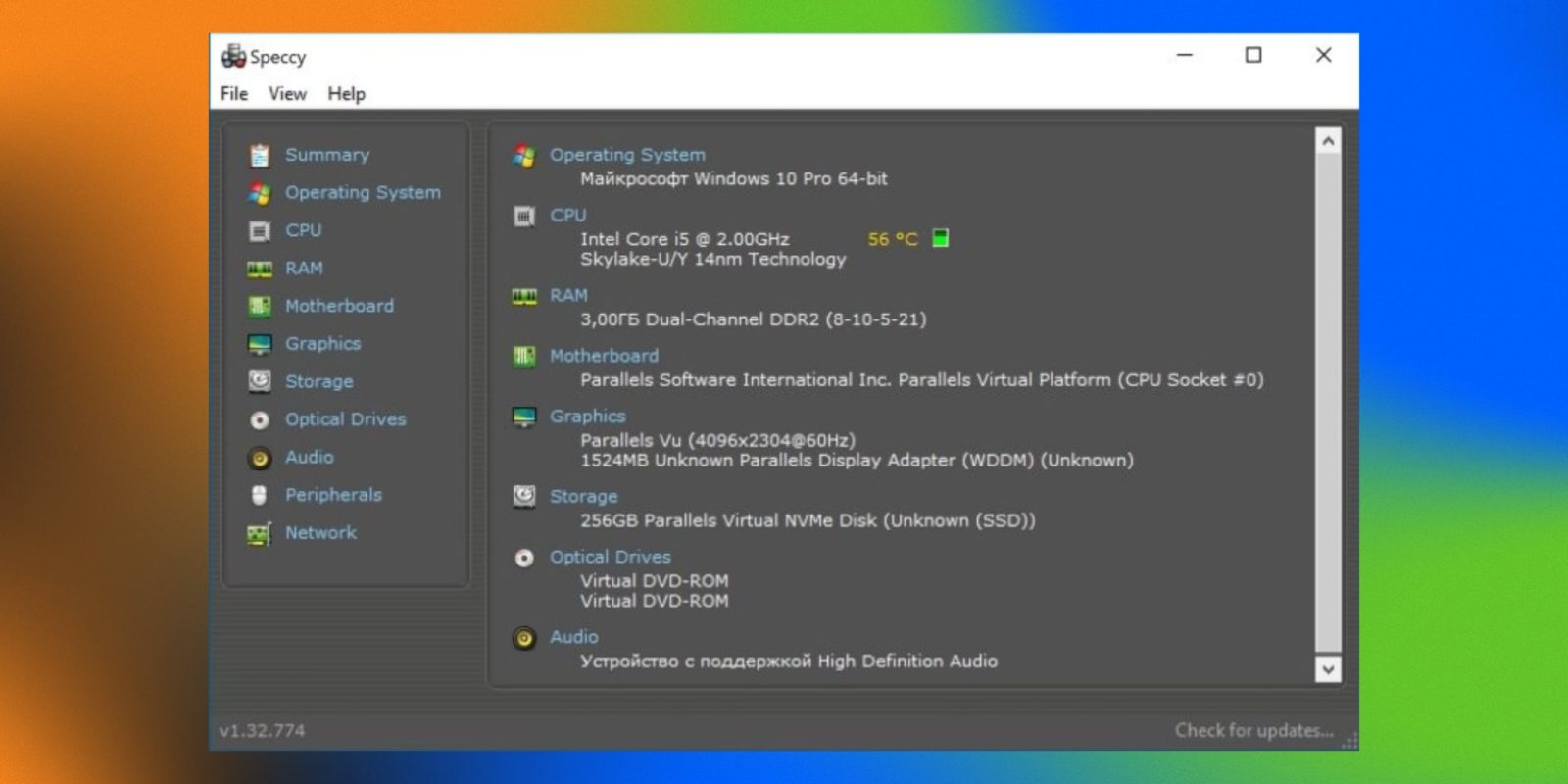Open the Help menu
This screenshot has width=1568, height=784.
pyautogui.click(x=346, y=94)
